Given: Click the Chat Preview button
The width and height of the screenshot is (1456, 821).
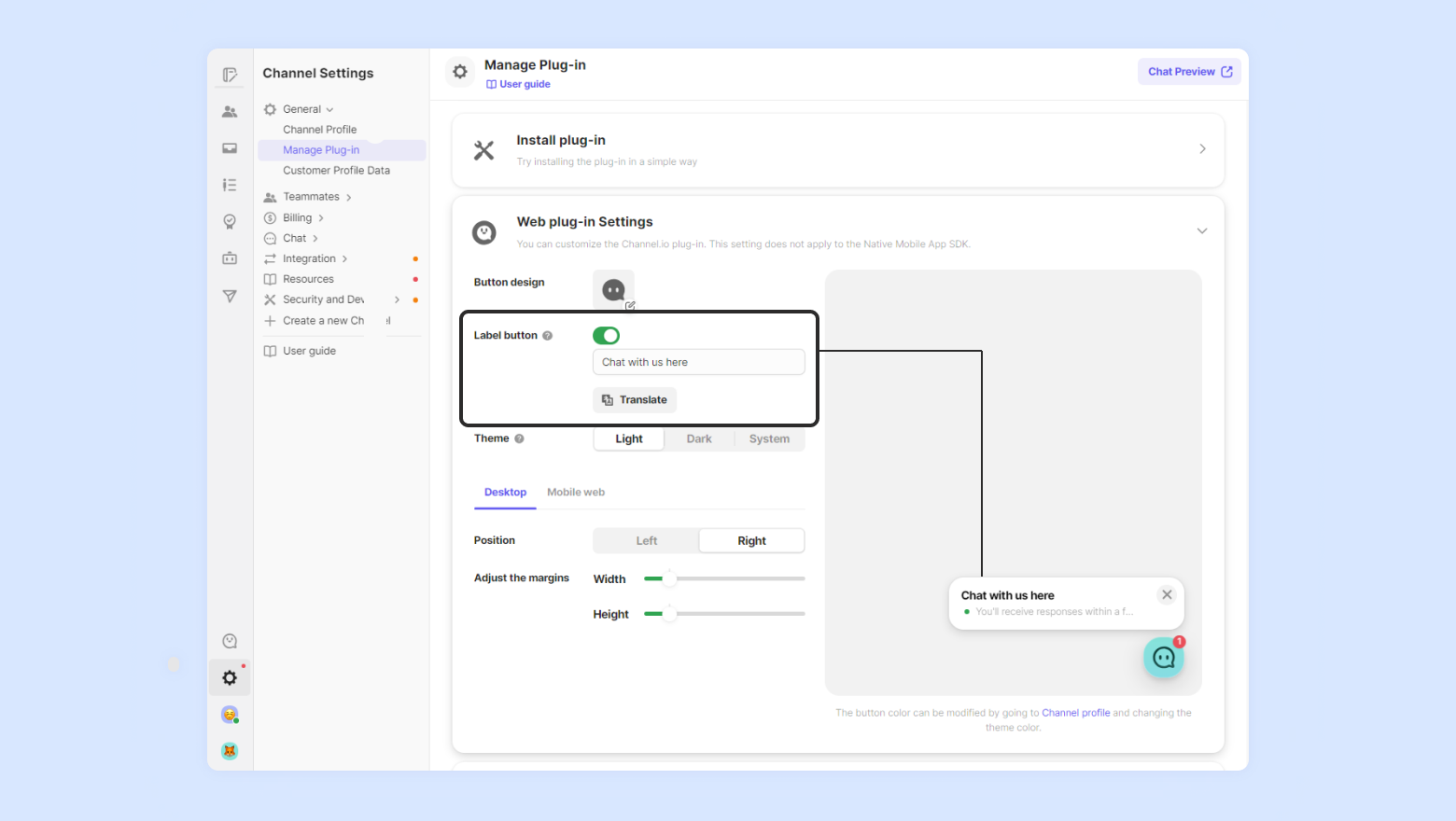Looking at the screenshot, I should (1189, 72).
